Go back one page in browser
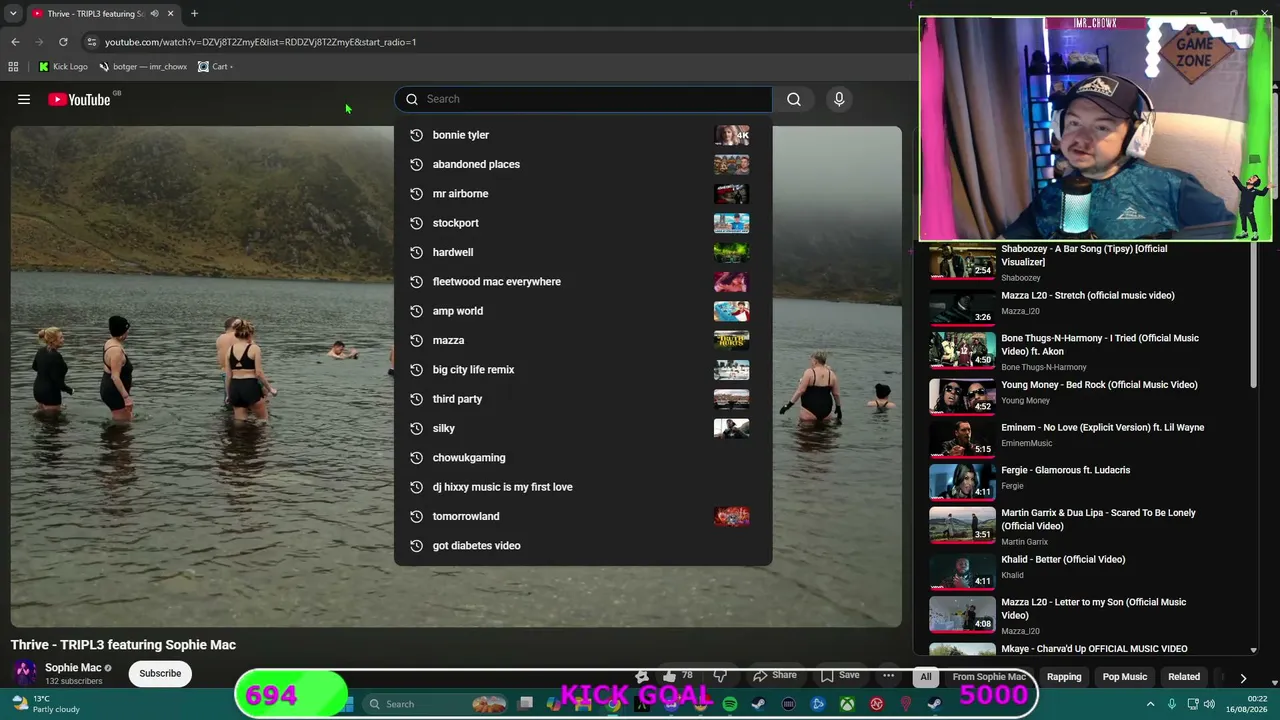The image size is (1280, 720). click(15, 42)
